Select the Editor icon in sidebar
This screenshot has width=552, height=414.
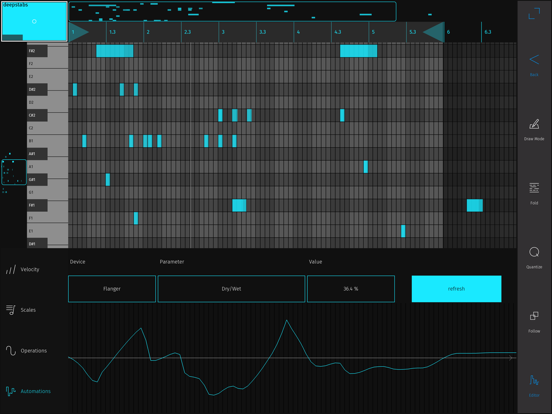pos(534,380)
